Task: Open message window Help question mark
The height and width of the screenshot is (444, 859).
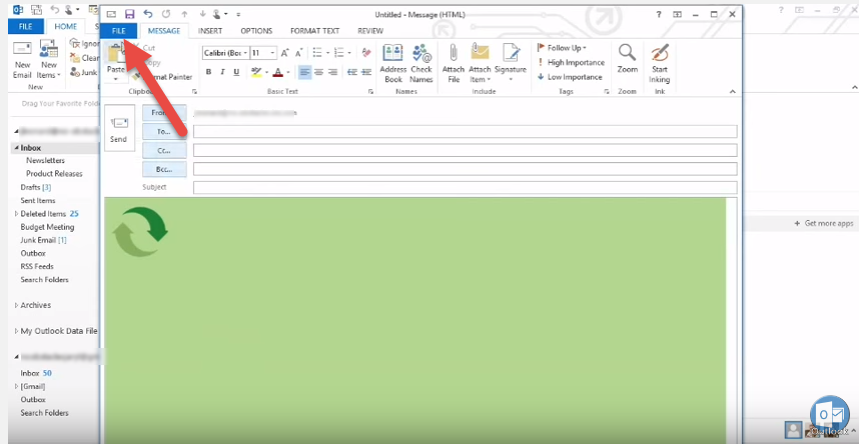Action: pos(659,14)
